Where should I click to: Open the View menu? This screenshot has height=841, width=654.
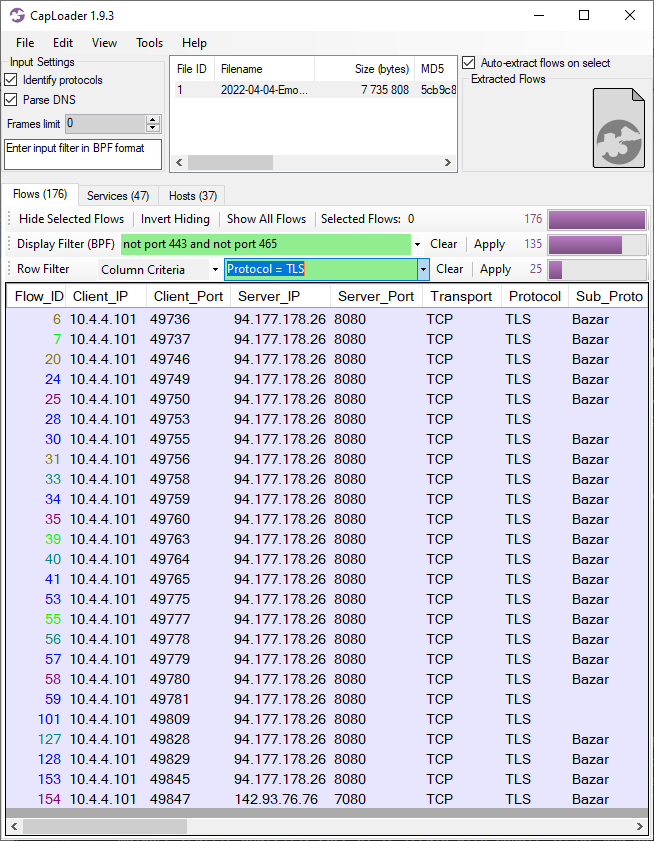[x=104, y=43]
